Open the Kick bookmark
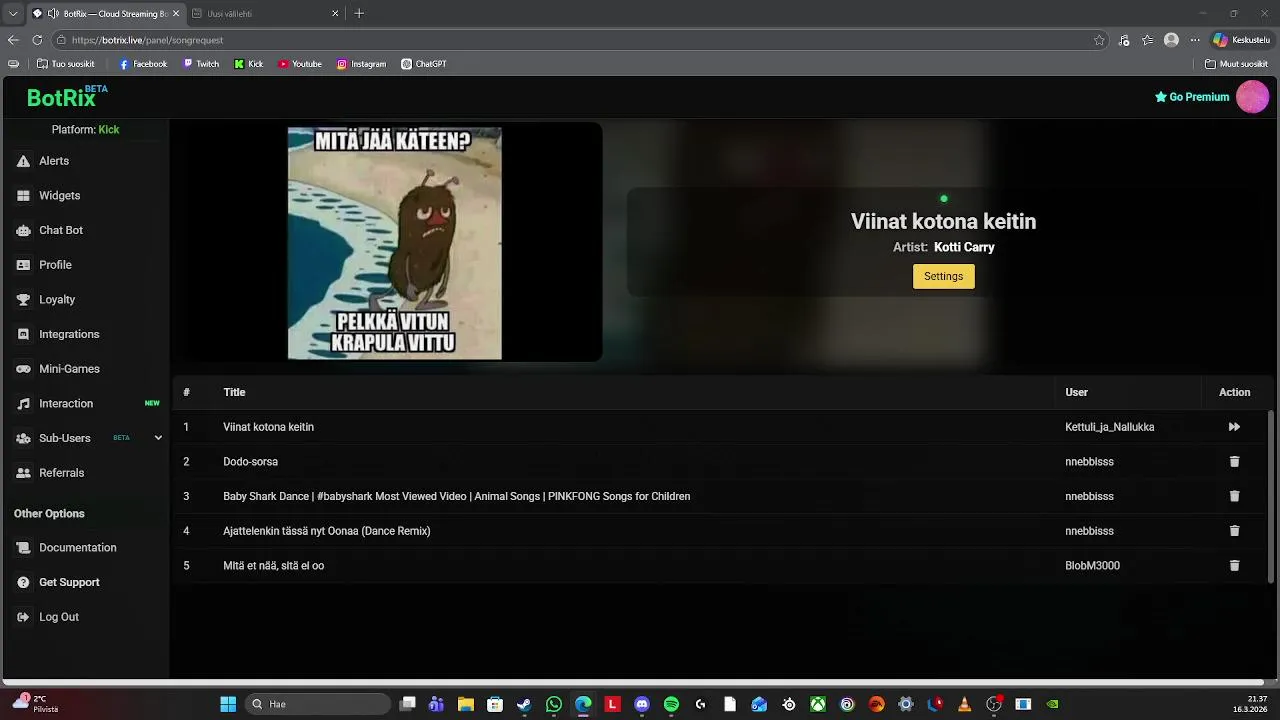Image resolution: width=1280 pixels, height=720 pixels. click(249, 64)
